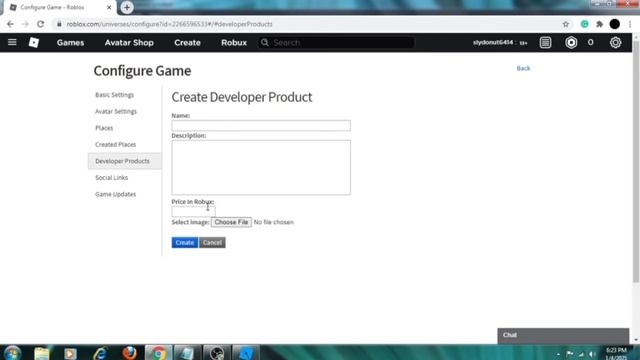The width and height of the screenshot is (640, 360).
Task: Open the Chrome three-dot menu
Action: pos(630,24)
